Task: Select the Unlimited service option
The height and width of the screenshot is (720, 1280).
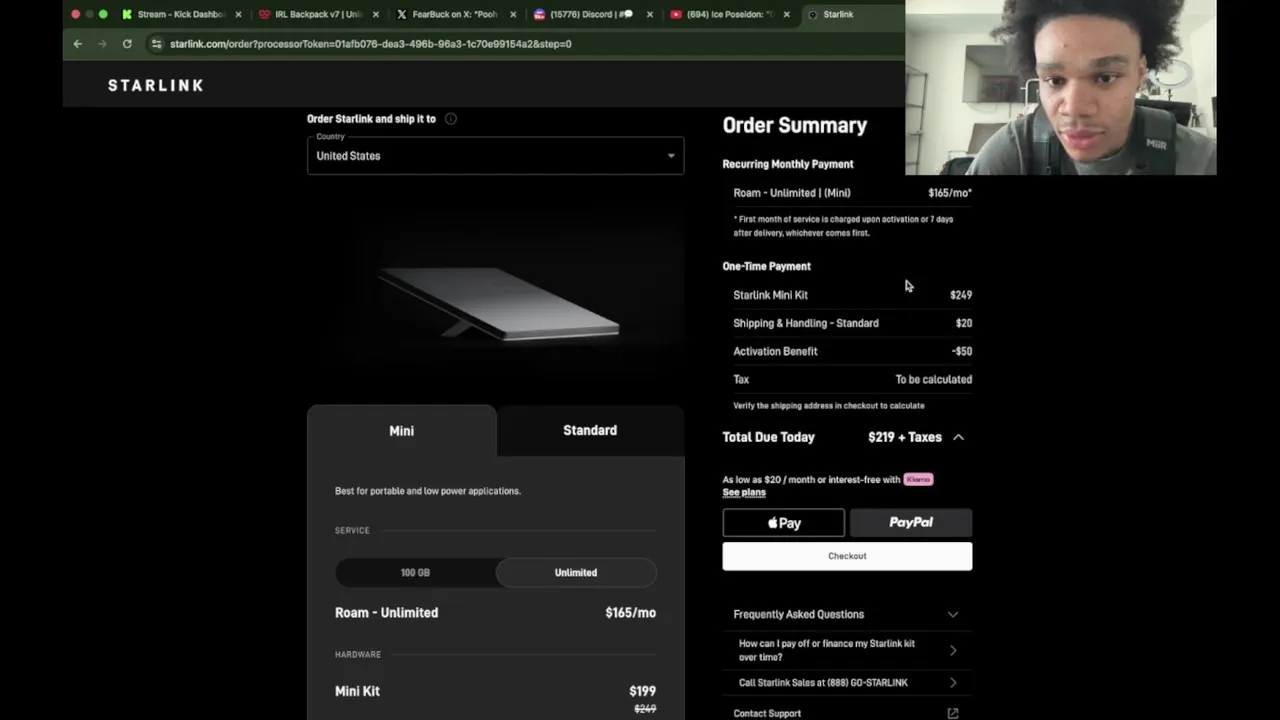Action: point(576,573)
